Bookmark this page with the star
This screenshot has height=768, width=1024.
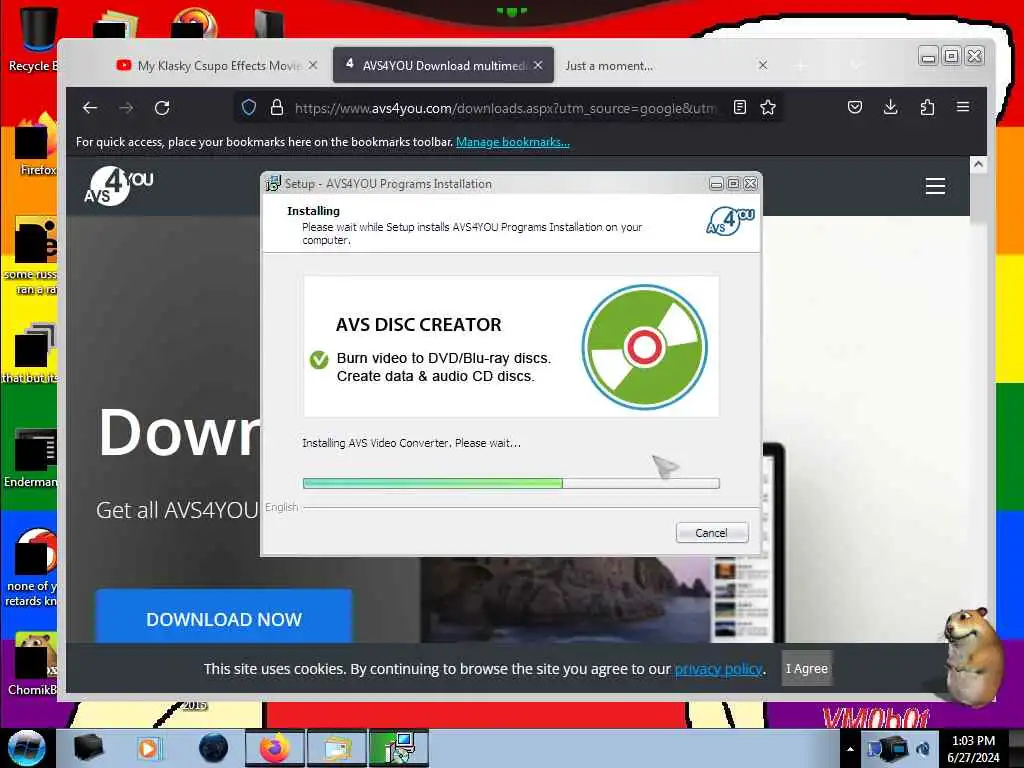pyautogui.click(x=768, y=107)
